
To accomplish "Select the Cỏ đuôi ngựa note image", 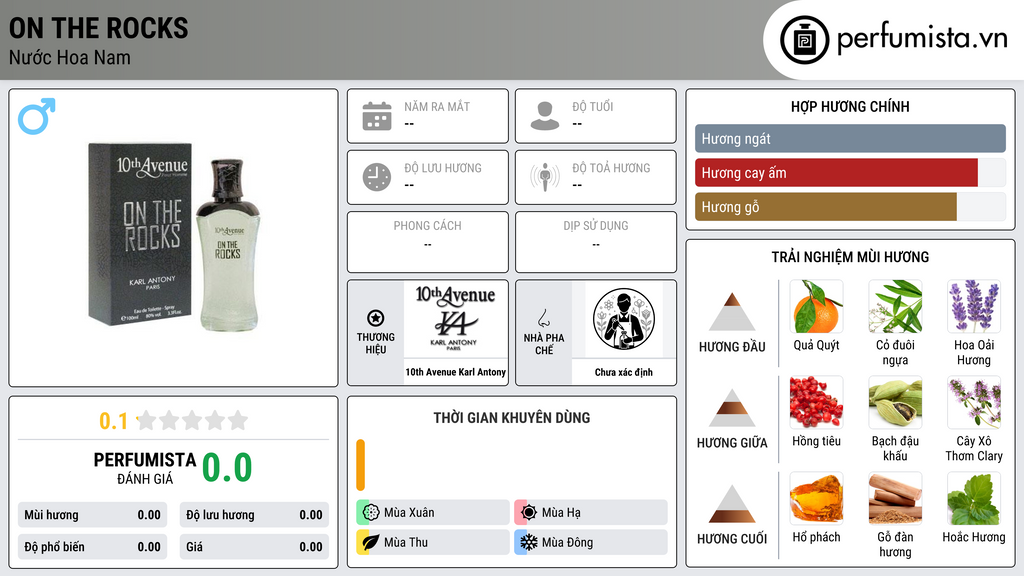I will [x=895, y=306].
